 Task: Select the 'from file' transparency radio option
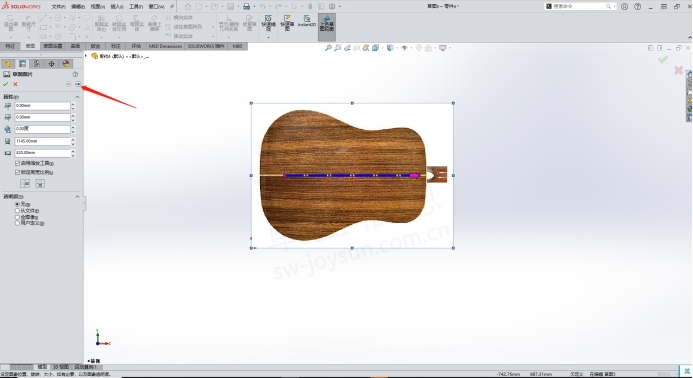17,211
